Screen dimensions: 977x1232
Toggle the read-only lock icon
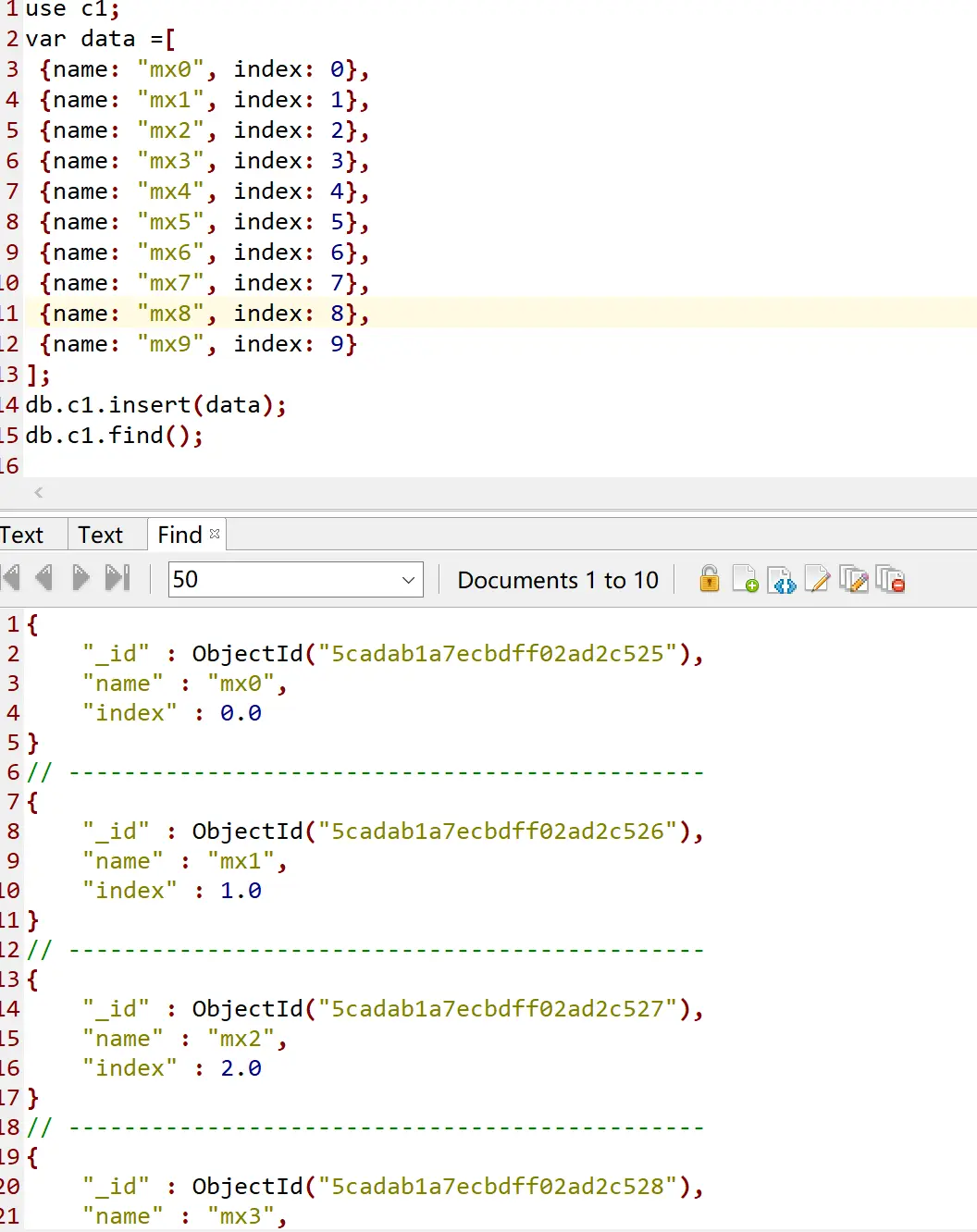(710, 579)
